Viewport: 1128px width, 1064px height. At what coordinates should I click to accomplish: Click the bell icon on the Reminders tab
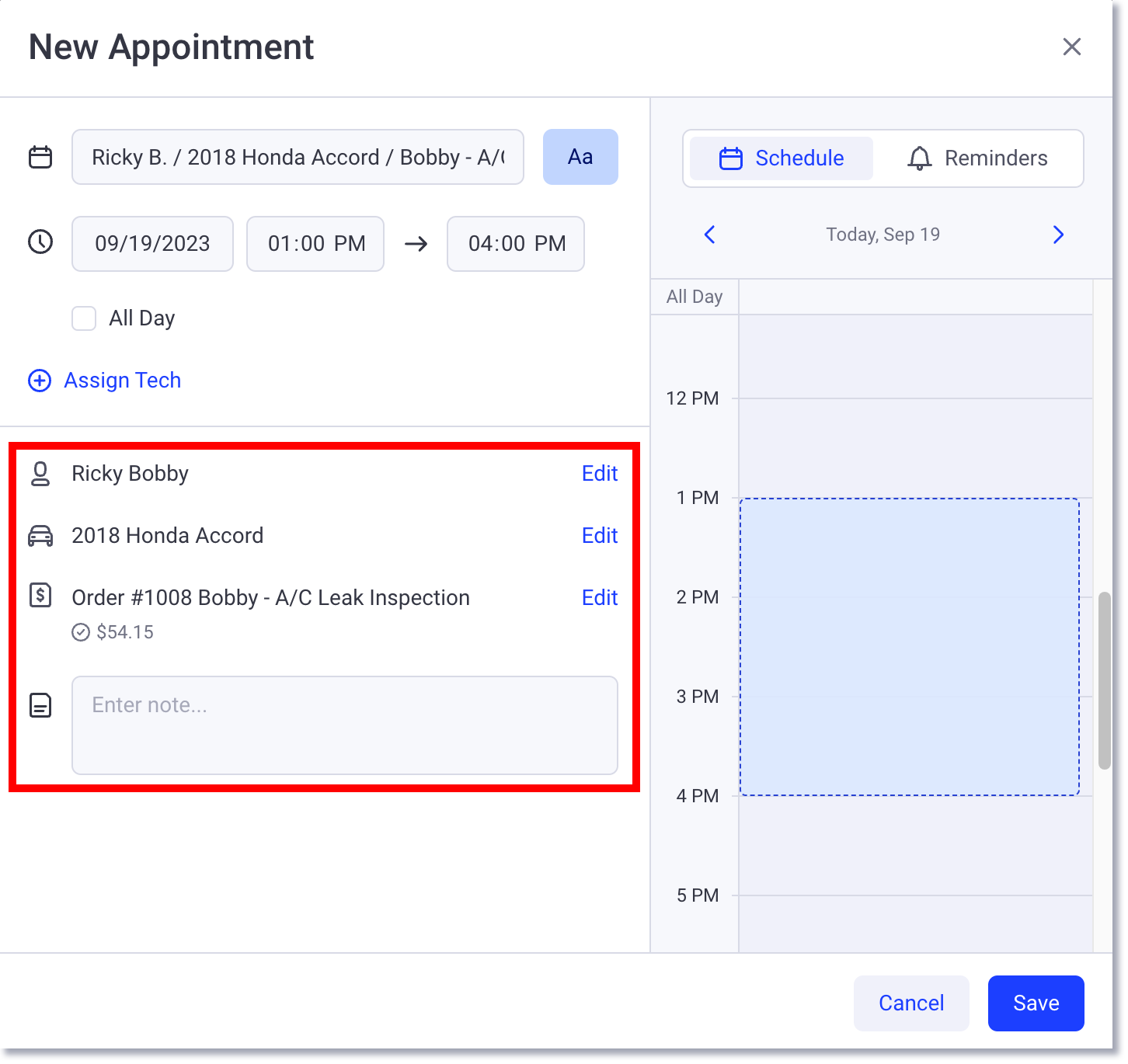[921, 158]
